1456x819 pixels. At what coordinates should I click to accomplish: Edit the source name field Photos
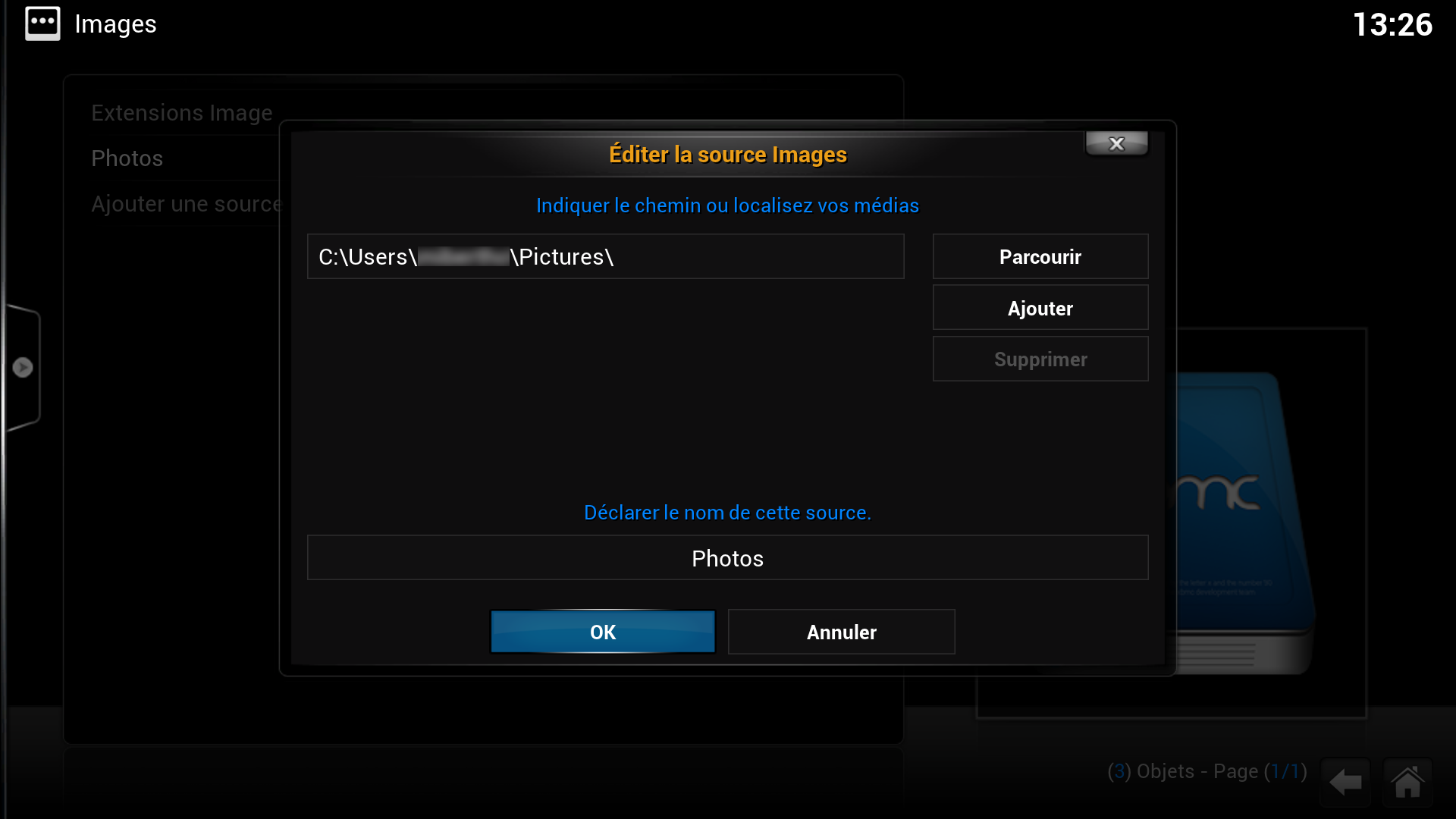[x=727, y=558]
